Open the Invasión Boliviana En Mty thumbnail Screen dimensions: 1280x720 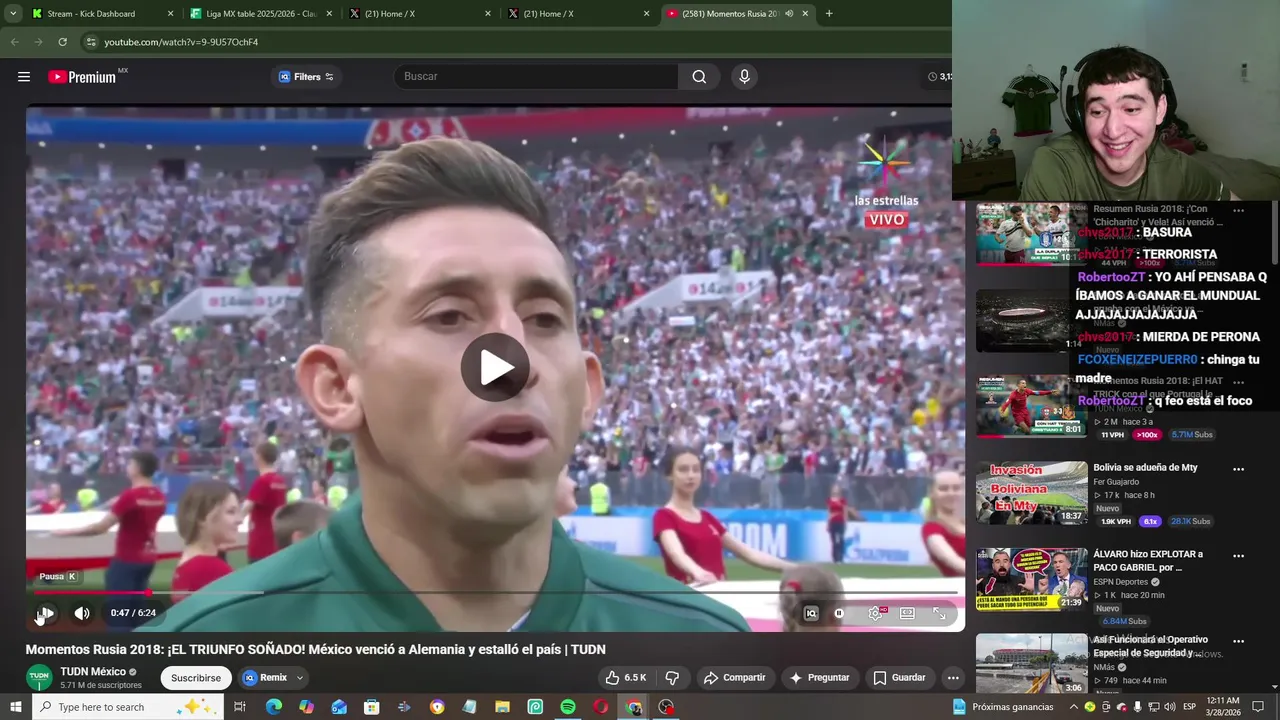point(1031,492)
